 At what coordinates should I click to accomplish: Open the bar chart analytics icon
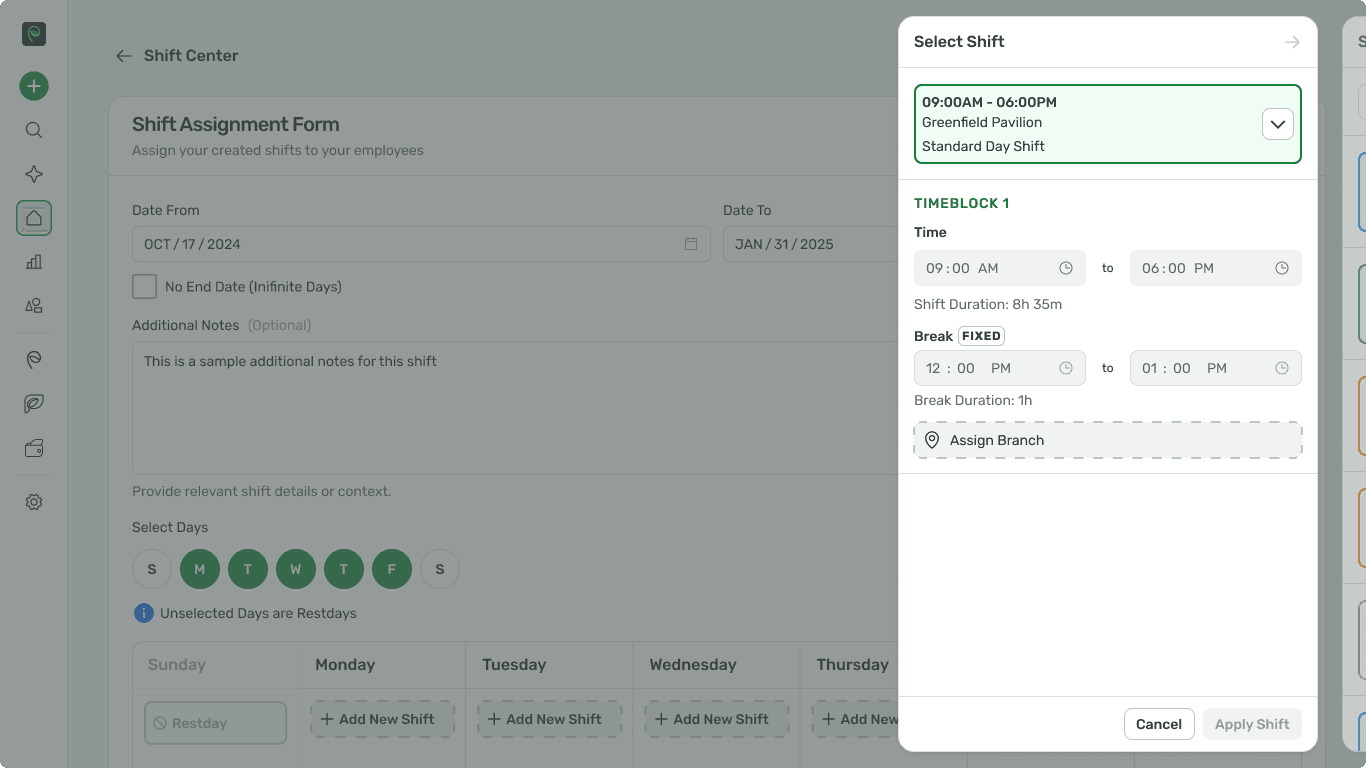34,262
